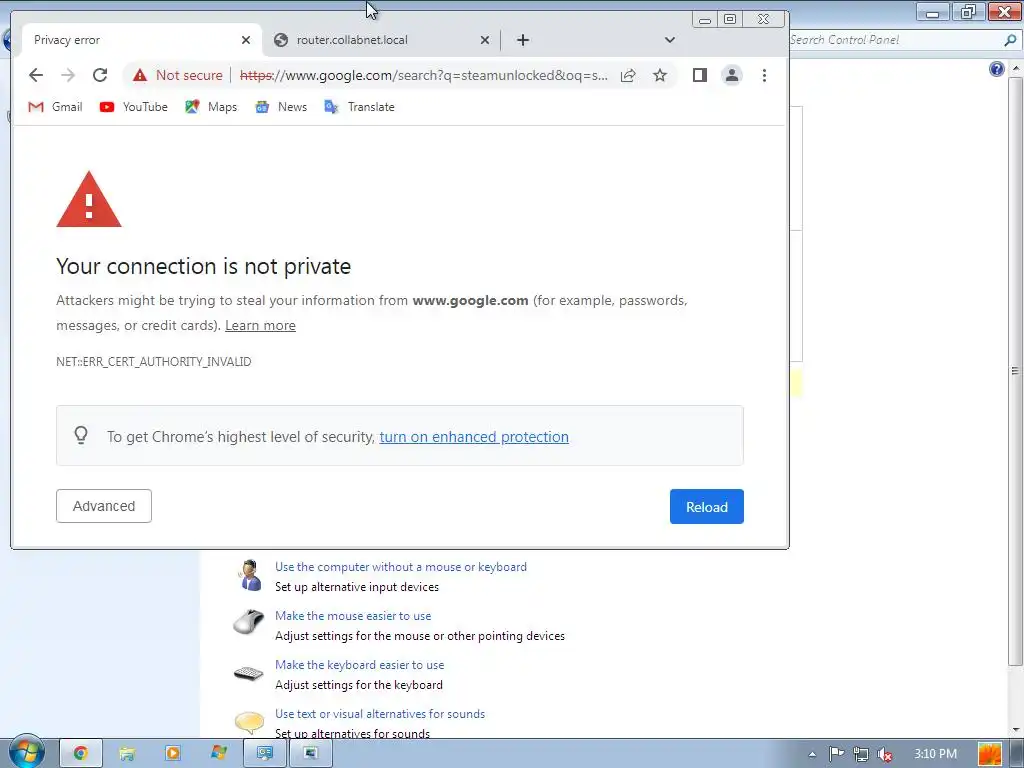Open the Maps bookmark

pos(211,106)
